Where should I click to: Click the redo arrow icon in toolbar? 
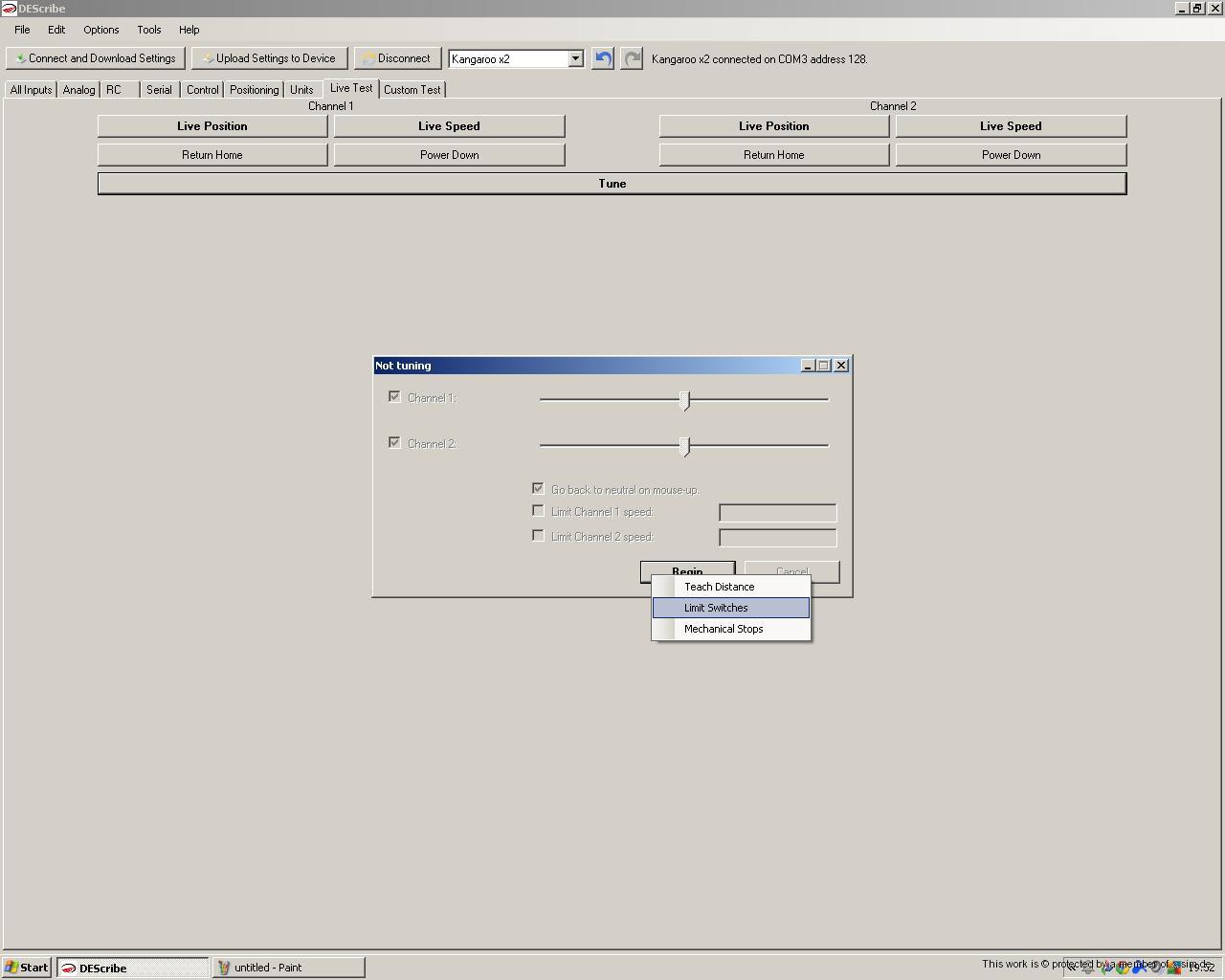(632, 59)
